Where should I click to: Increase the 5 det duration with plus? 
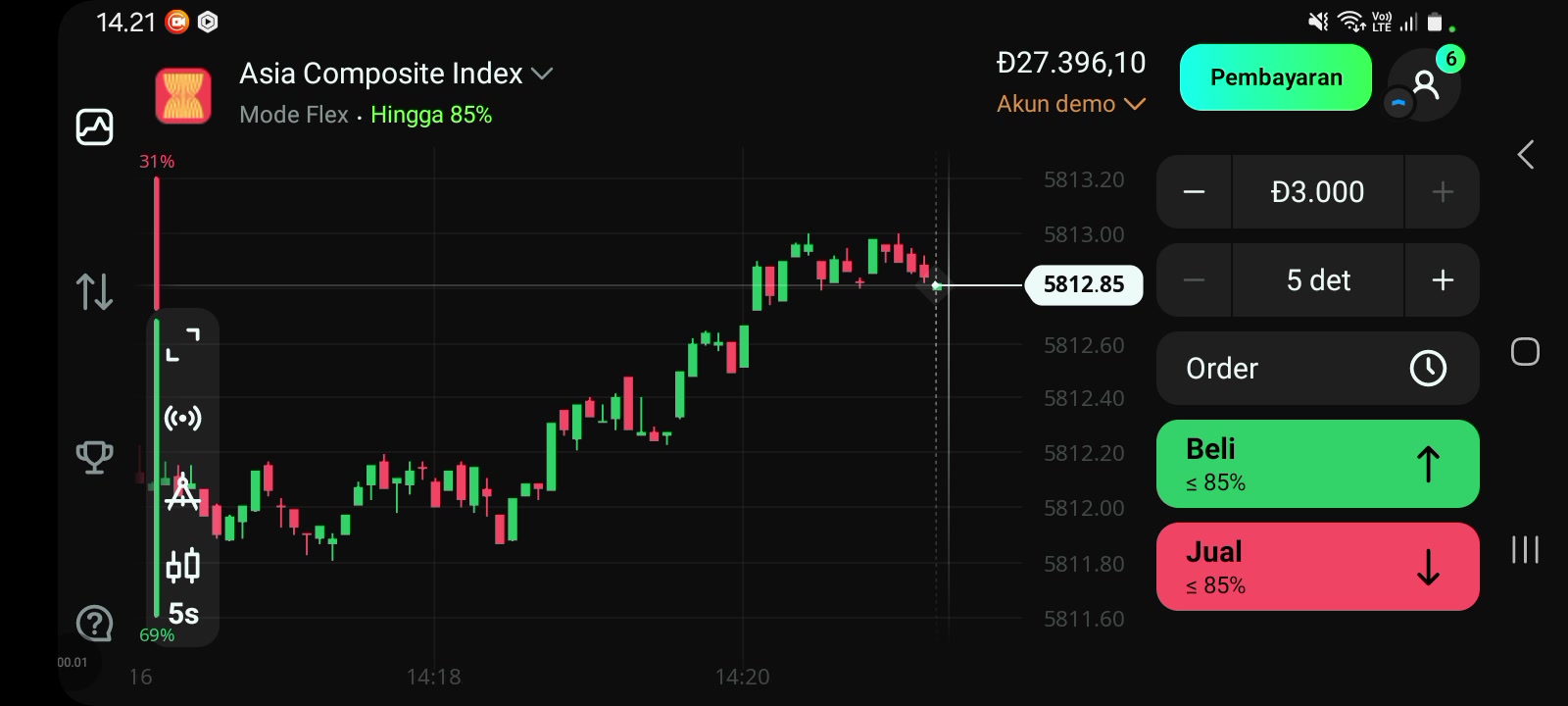pyautogui.click(x=1443, y=280)
